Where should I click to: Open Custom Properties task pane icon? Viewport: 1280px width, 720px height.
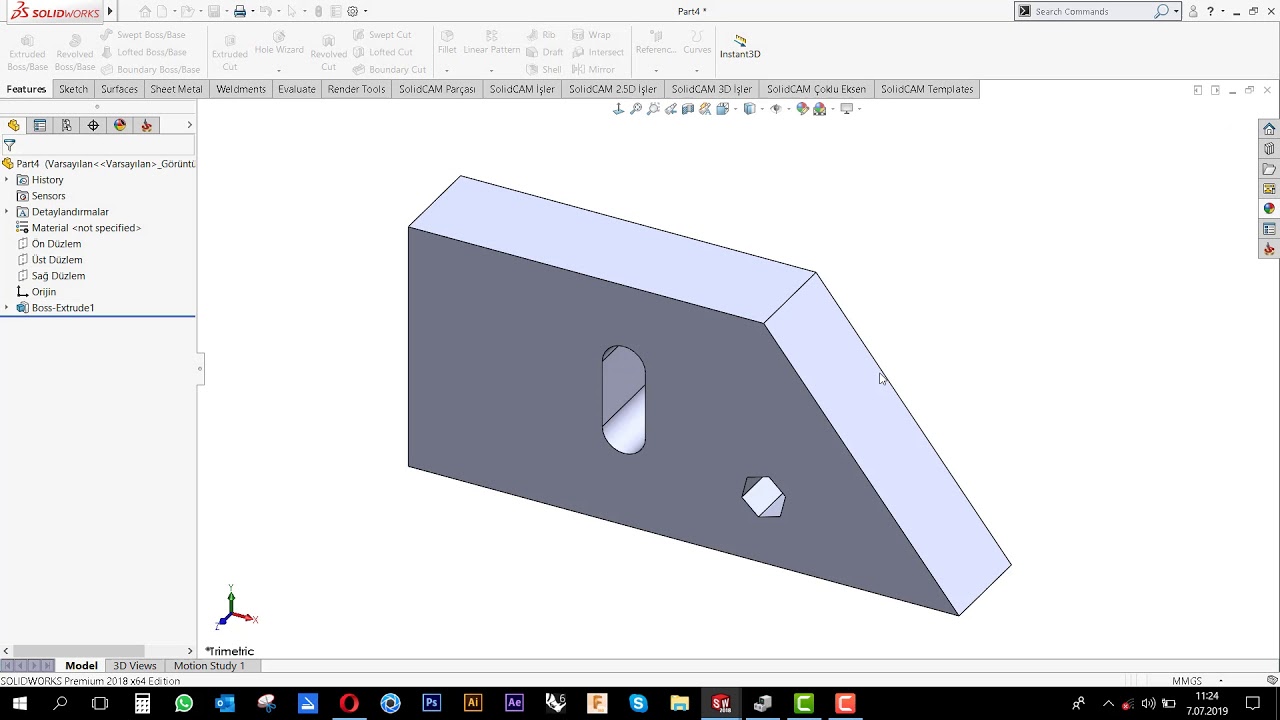tap(1269, 229)
